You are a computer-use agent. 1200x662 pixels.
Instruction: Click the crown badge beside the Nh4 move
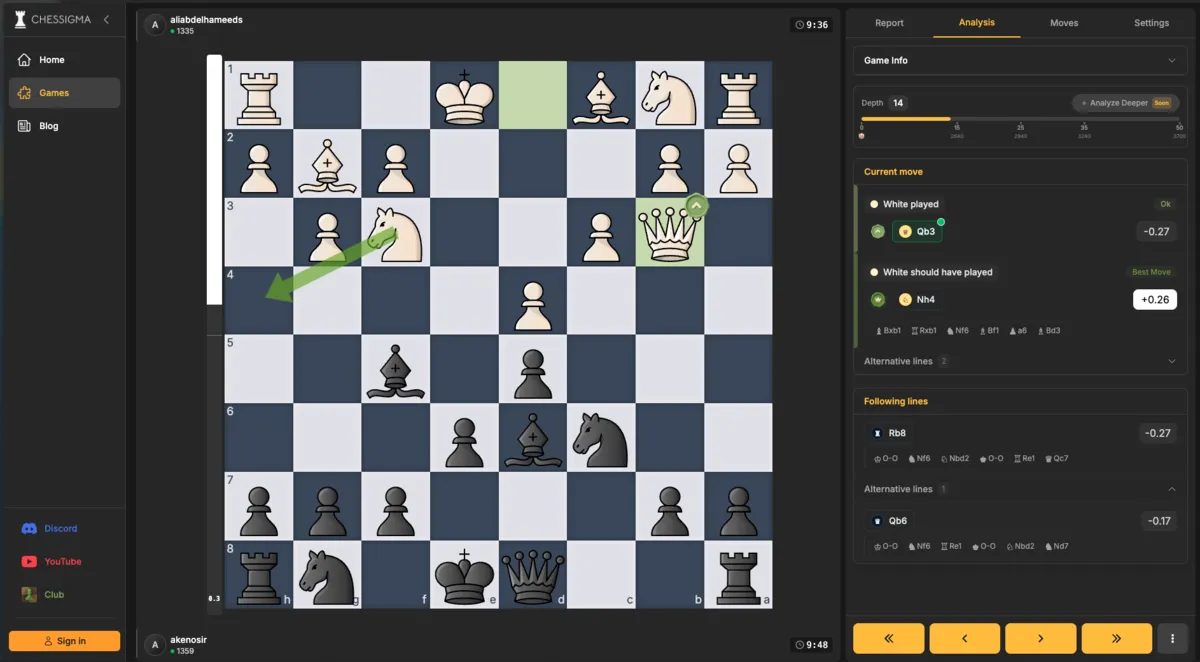click(x=878, y=299)
